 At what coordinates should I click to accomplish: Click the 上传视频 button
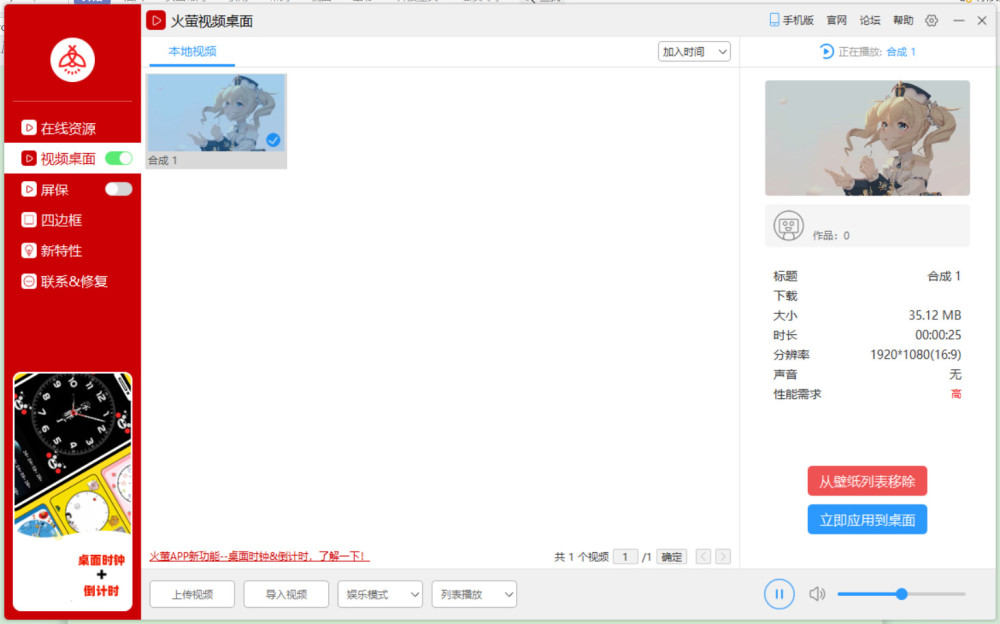pyautogui.click(x=192, y=595)
